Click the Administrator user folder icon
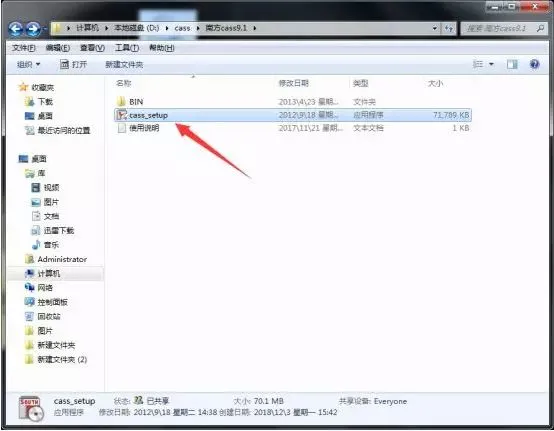 30,259
